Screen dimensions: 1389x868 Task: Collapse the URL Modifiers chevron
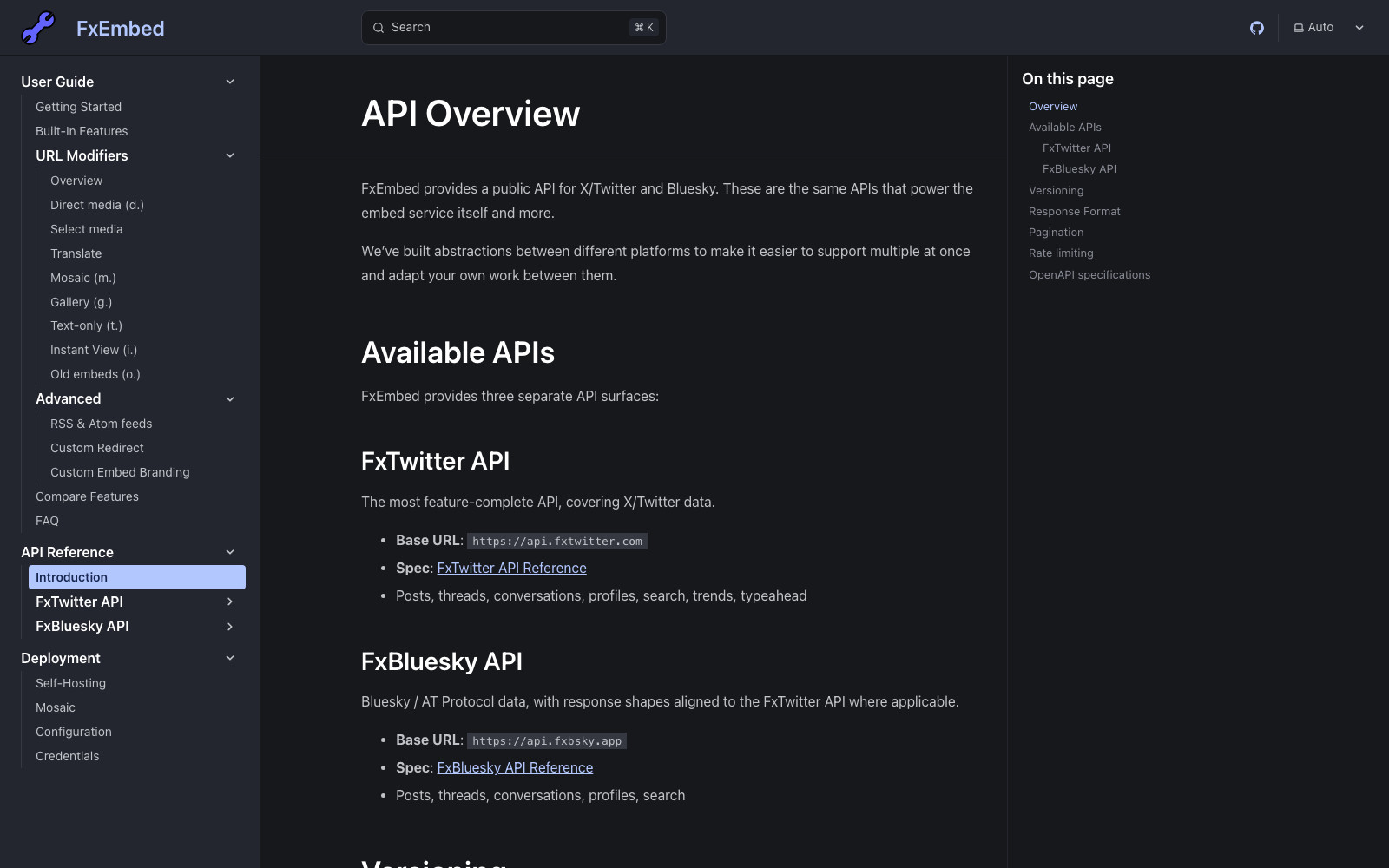click(x=230, y=155)
